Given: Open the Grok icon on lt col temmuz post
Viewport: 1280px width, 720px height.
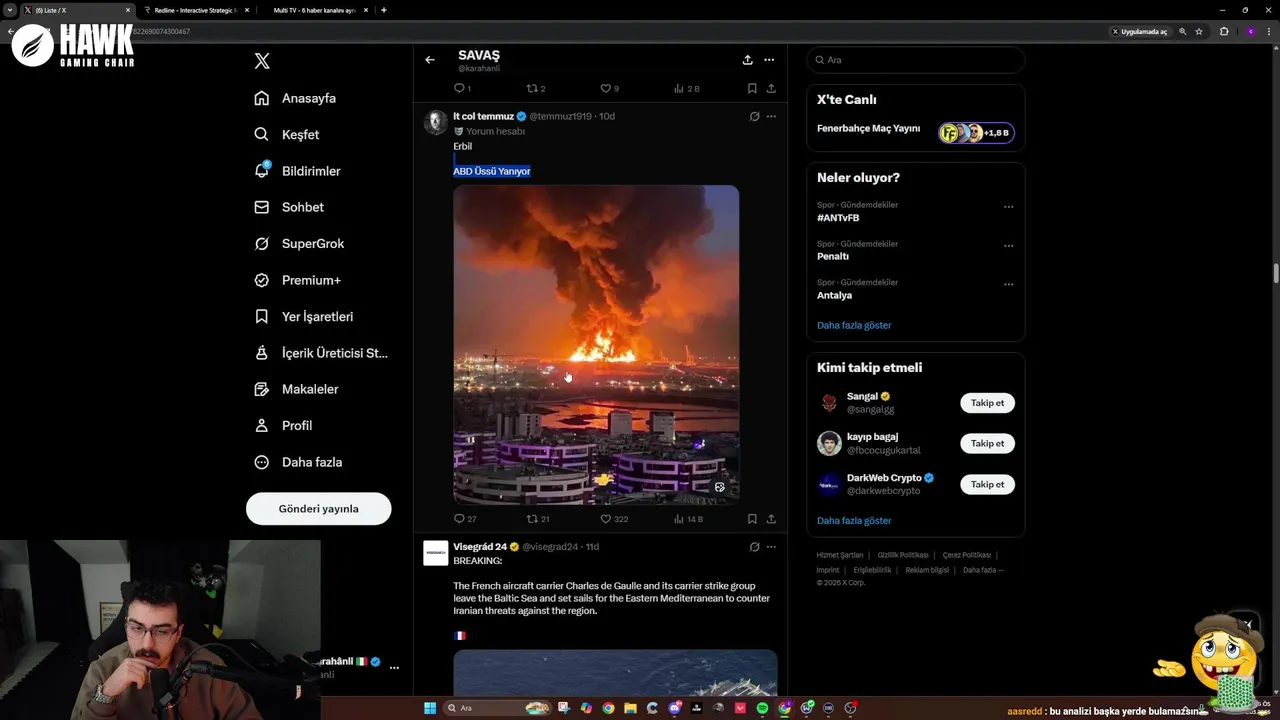Looking at the screenshot, I should pyautogui.click(x=754, y=116).
